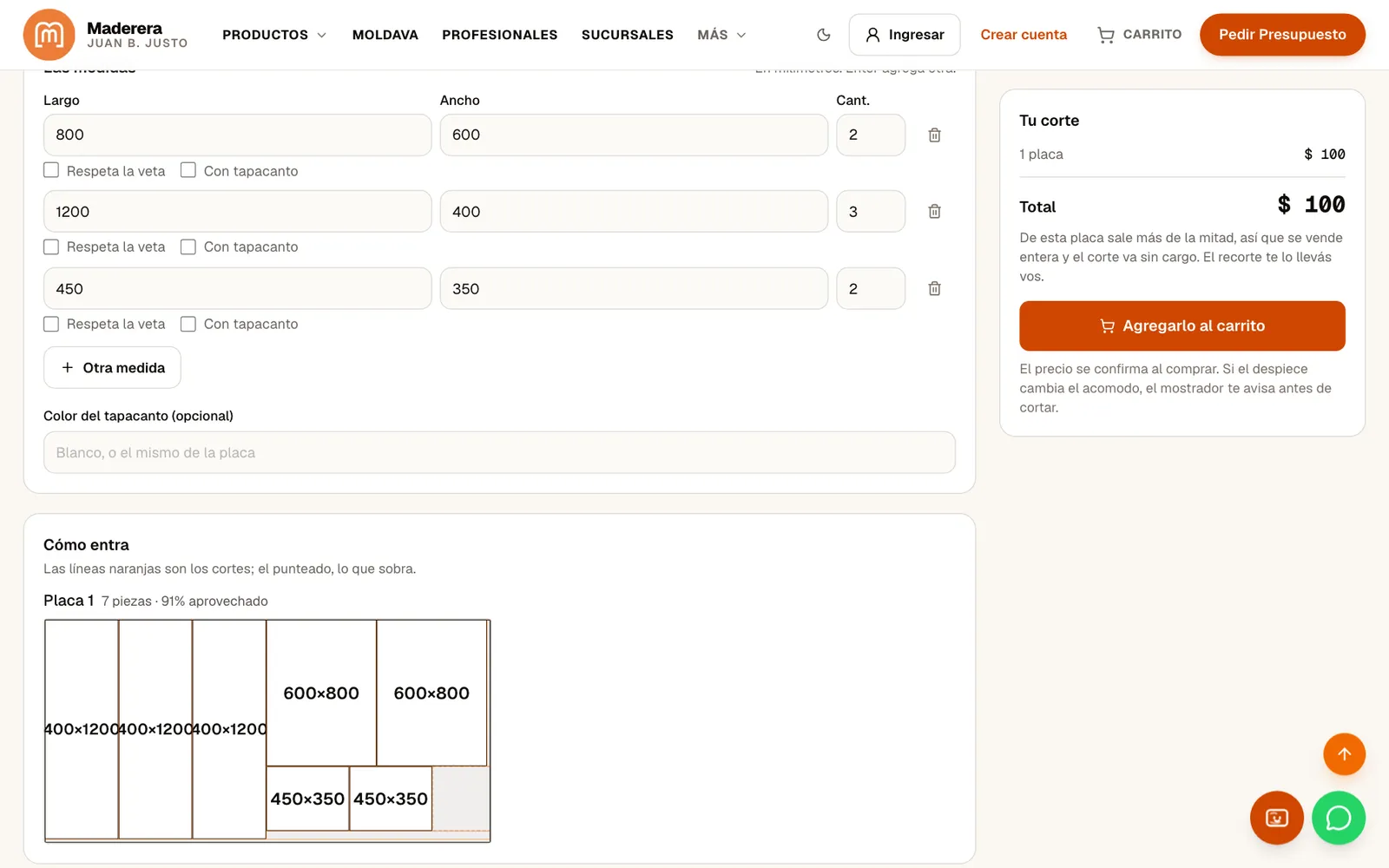Expand the Más dropdown menu
The height and width of the screenshot is (868, 1389).
721,35
